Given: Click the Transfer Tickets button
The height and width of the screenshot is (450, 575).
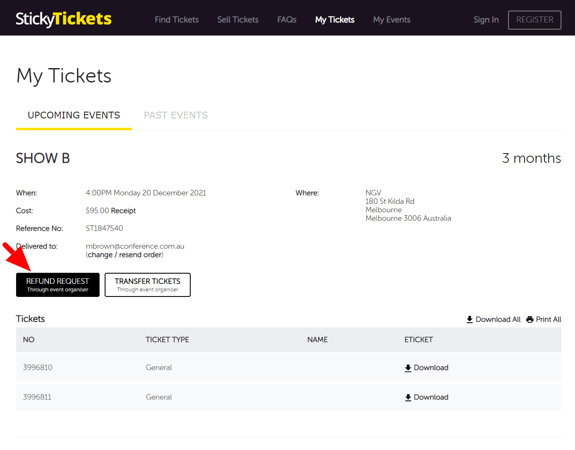Looking at the screenshot, I should [x=147, y=285].
